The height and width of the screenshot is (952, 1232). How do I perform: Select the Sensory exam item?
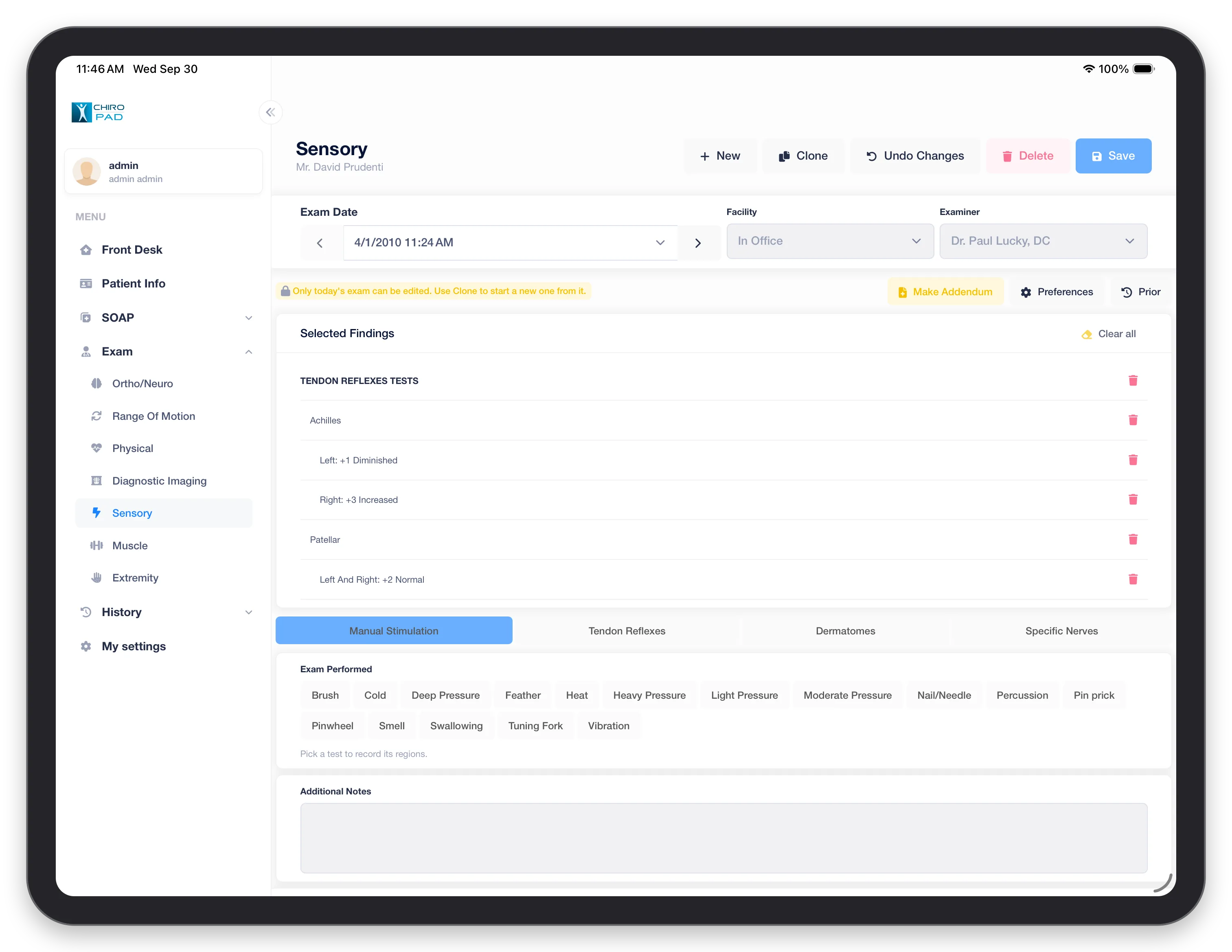pyautogui.click(x=164, y=513)
